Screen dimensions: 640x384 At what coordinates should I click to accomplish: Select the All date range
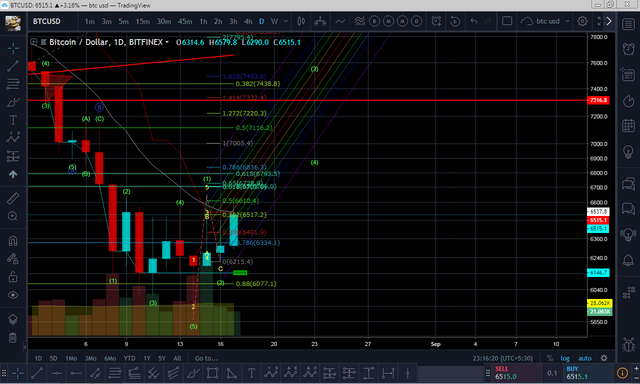(177, 358)
